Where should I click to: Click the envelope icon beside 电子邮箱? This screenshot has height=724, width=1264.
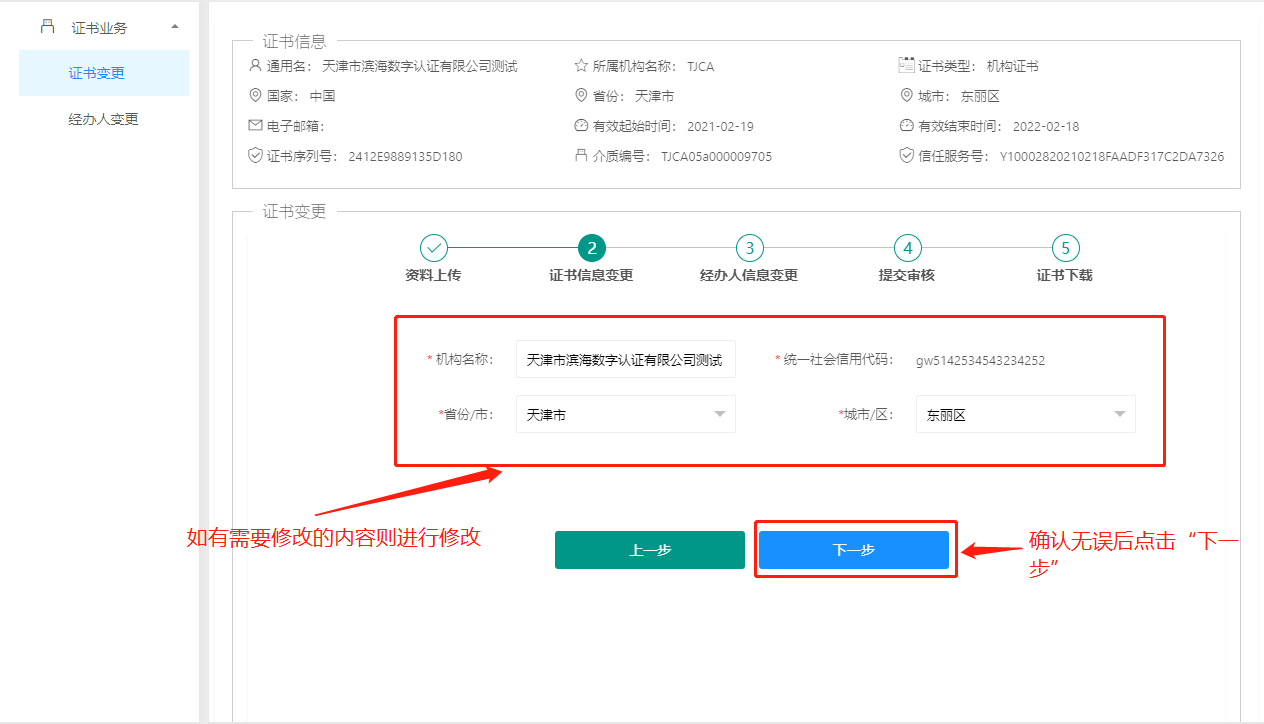[x=255, y=126]
